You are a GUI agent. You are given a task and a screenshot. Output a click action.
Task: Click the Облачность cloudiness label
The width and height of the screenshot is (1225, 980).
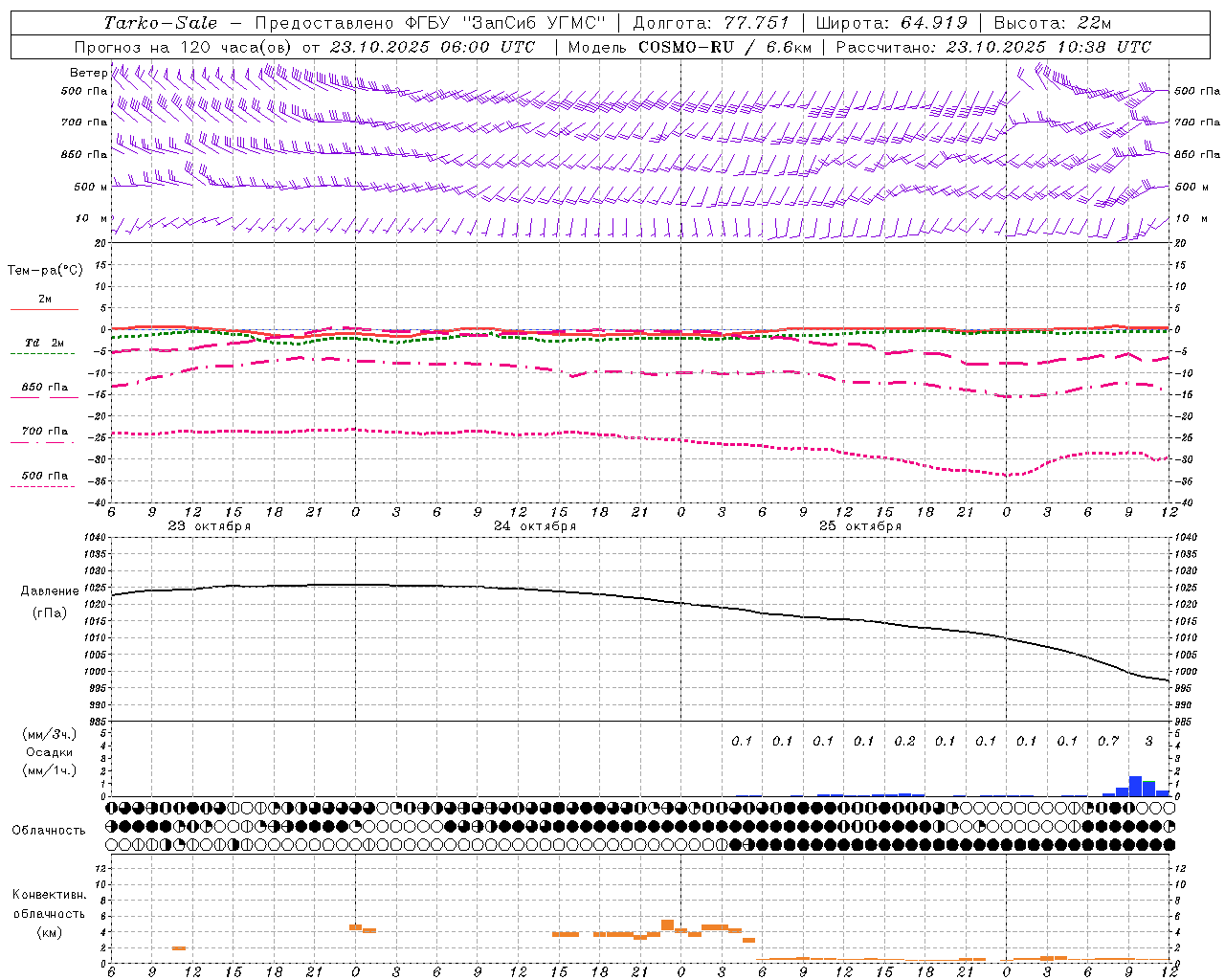(49, 831)
